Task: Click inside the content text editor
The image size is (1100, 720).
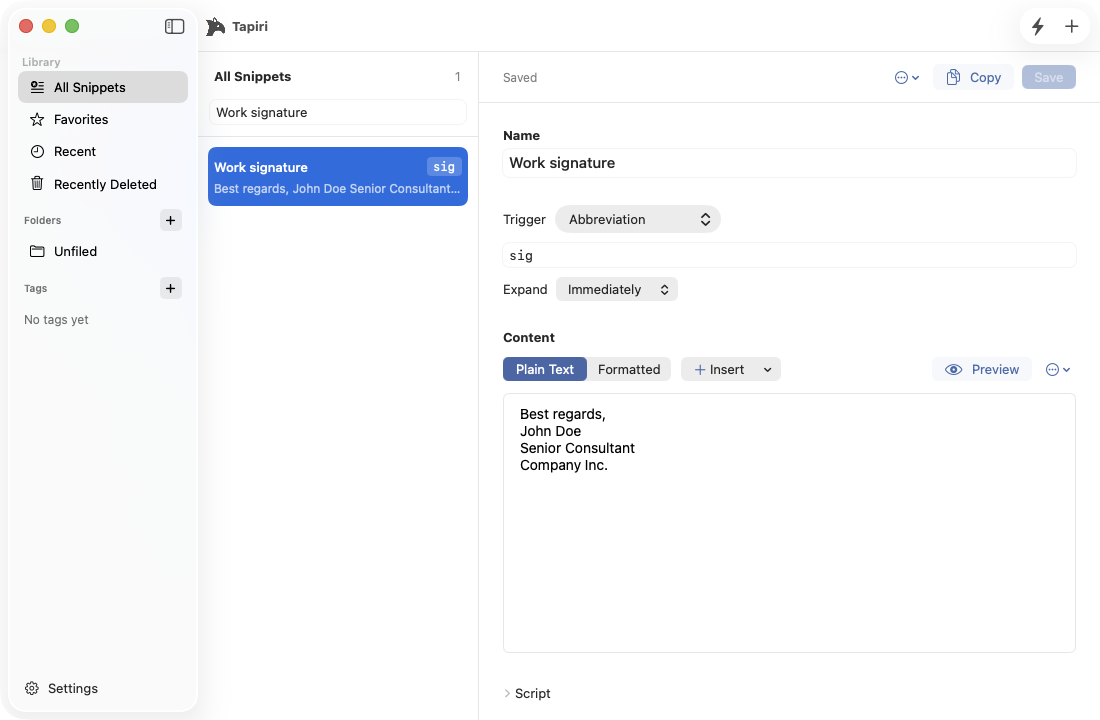Action: 789,523
